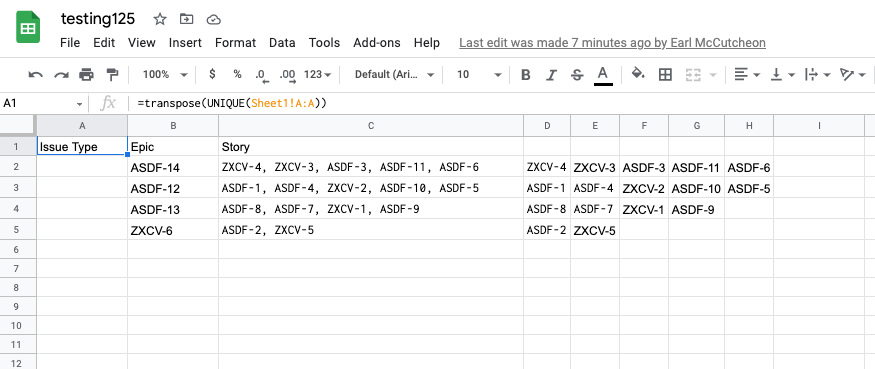Select the Paint format roller icon

point(112,75)
